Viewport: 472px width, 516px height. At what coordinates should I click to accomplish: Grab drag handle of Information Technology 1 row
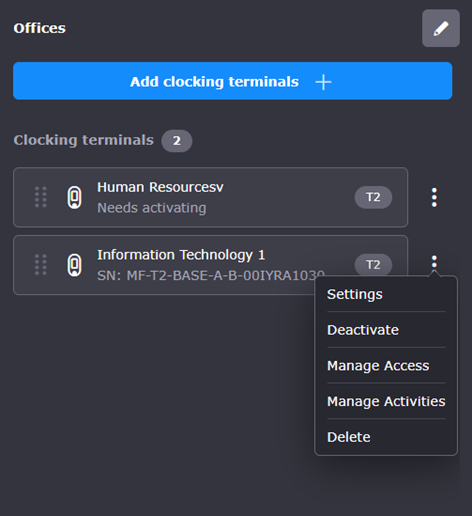pyautogui.click(x=41, y=265)
